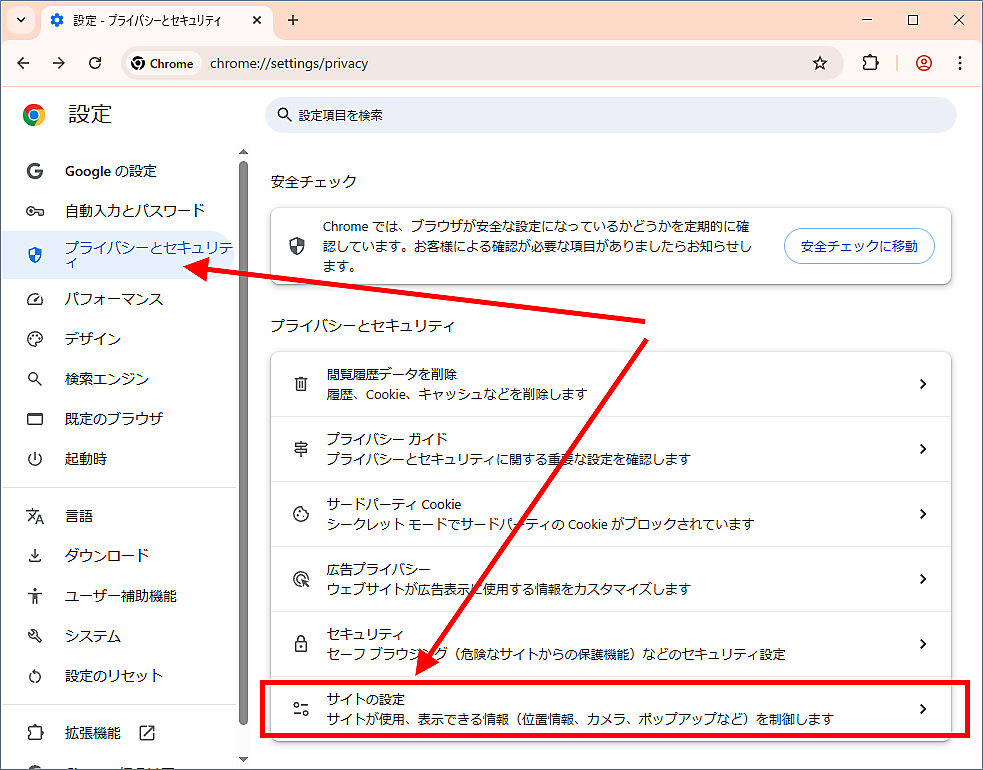The width and height of the screenshot is (983, 770).
Task: Click the browser back arrow
Action: pos(24,63)
